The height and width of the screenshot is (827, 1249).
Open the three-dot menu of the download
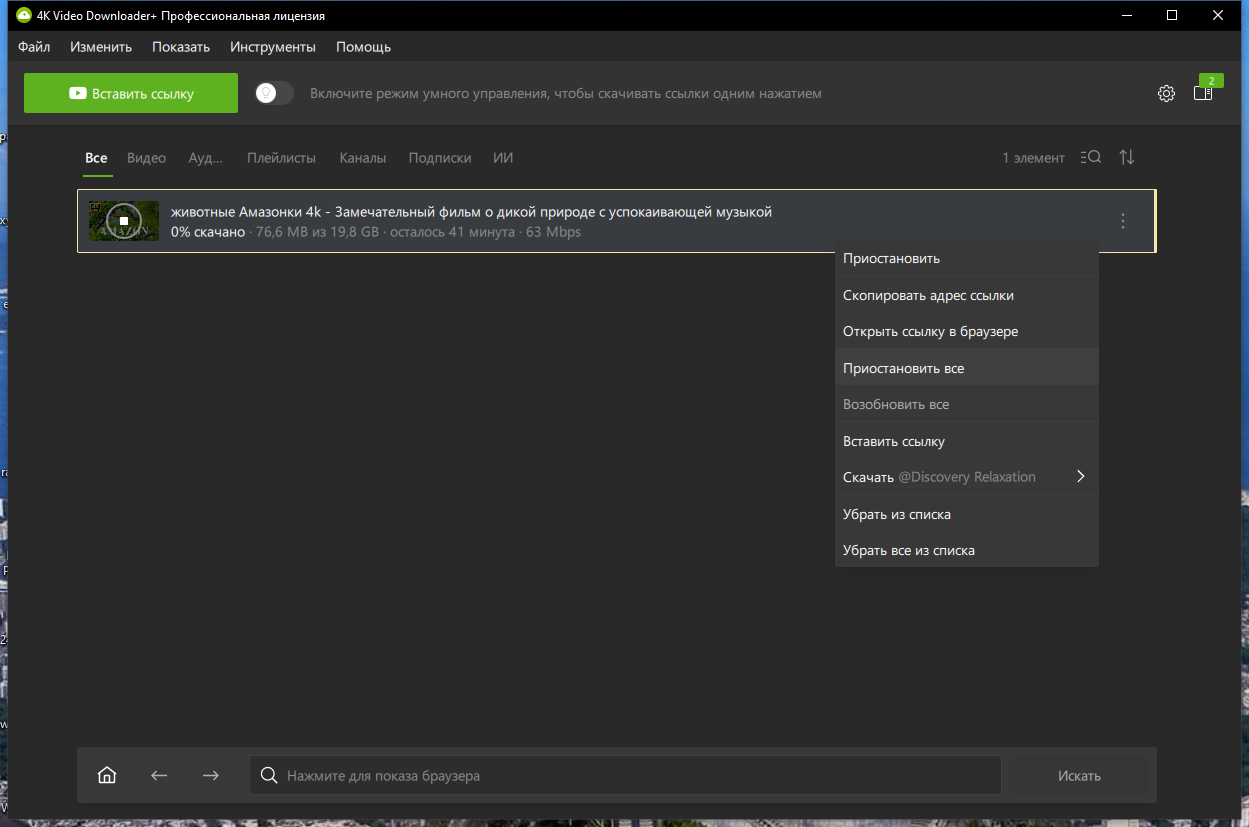(1123, 221)
